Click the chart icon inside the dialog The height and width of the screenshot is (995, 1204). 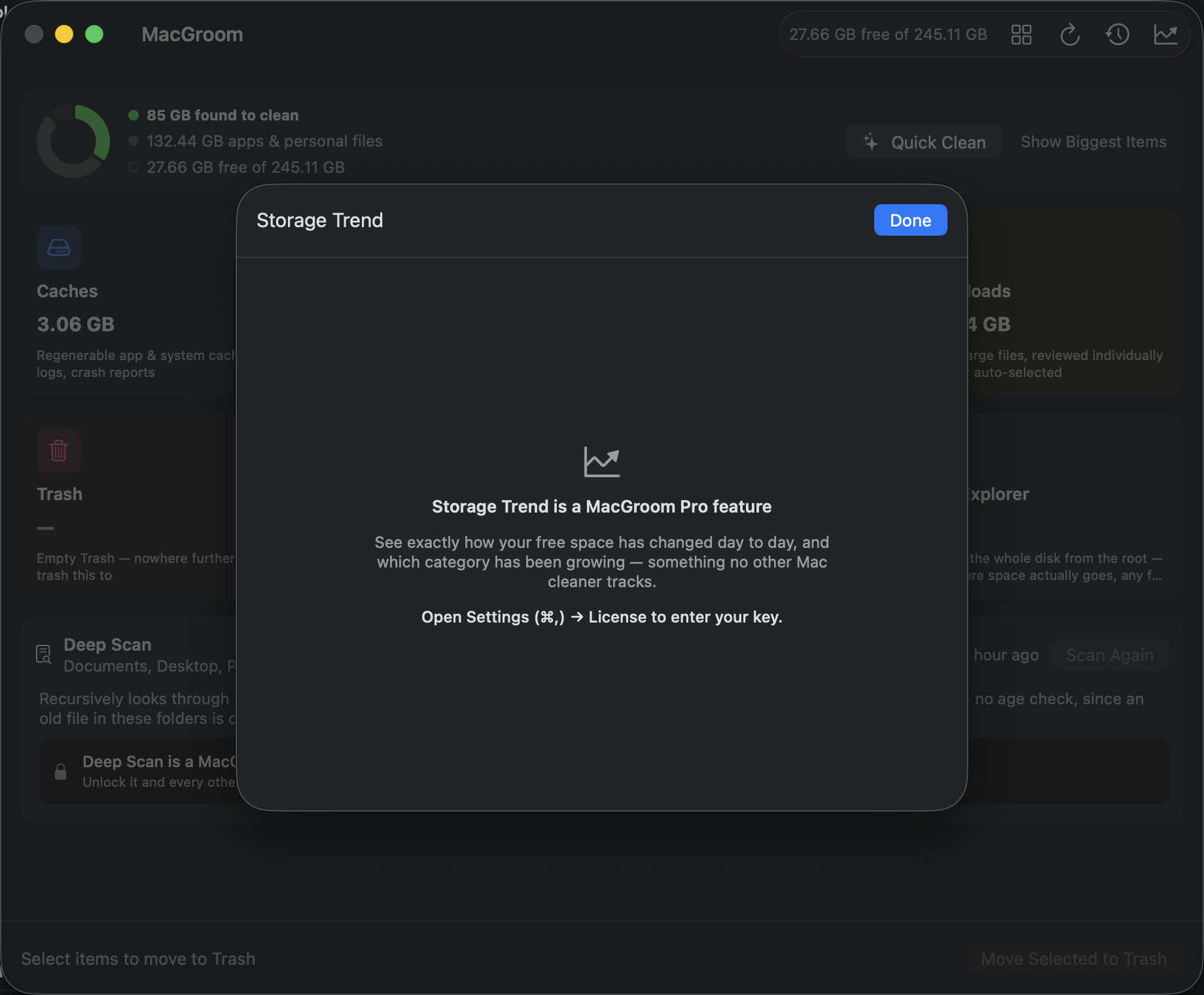(602, 462)
